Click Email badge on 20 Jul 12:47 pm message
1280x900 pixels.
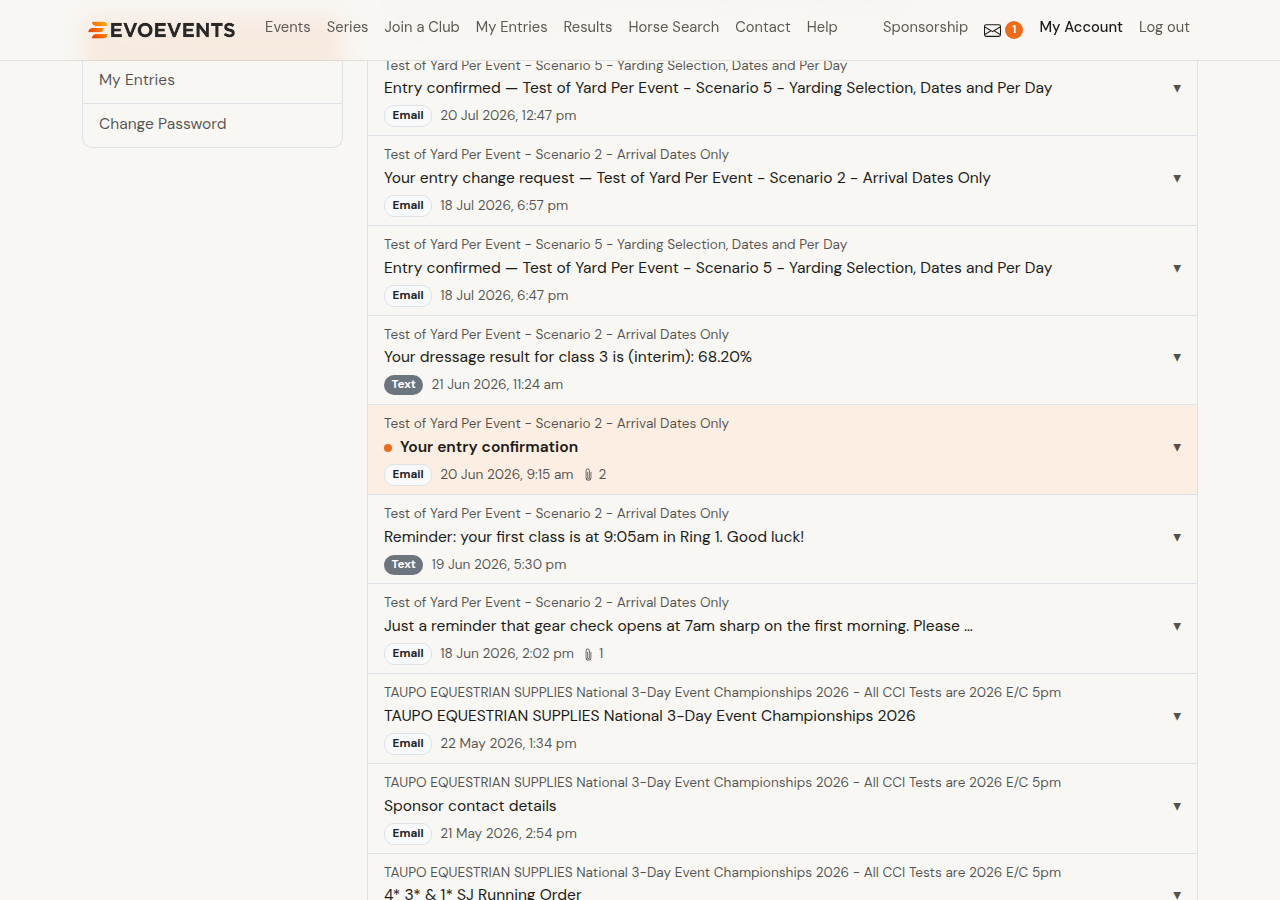pos(408,116)
